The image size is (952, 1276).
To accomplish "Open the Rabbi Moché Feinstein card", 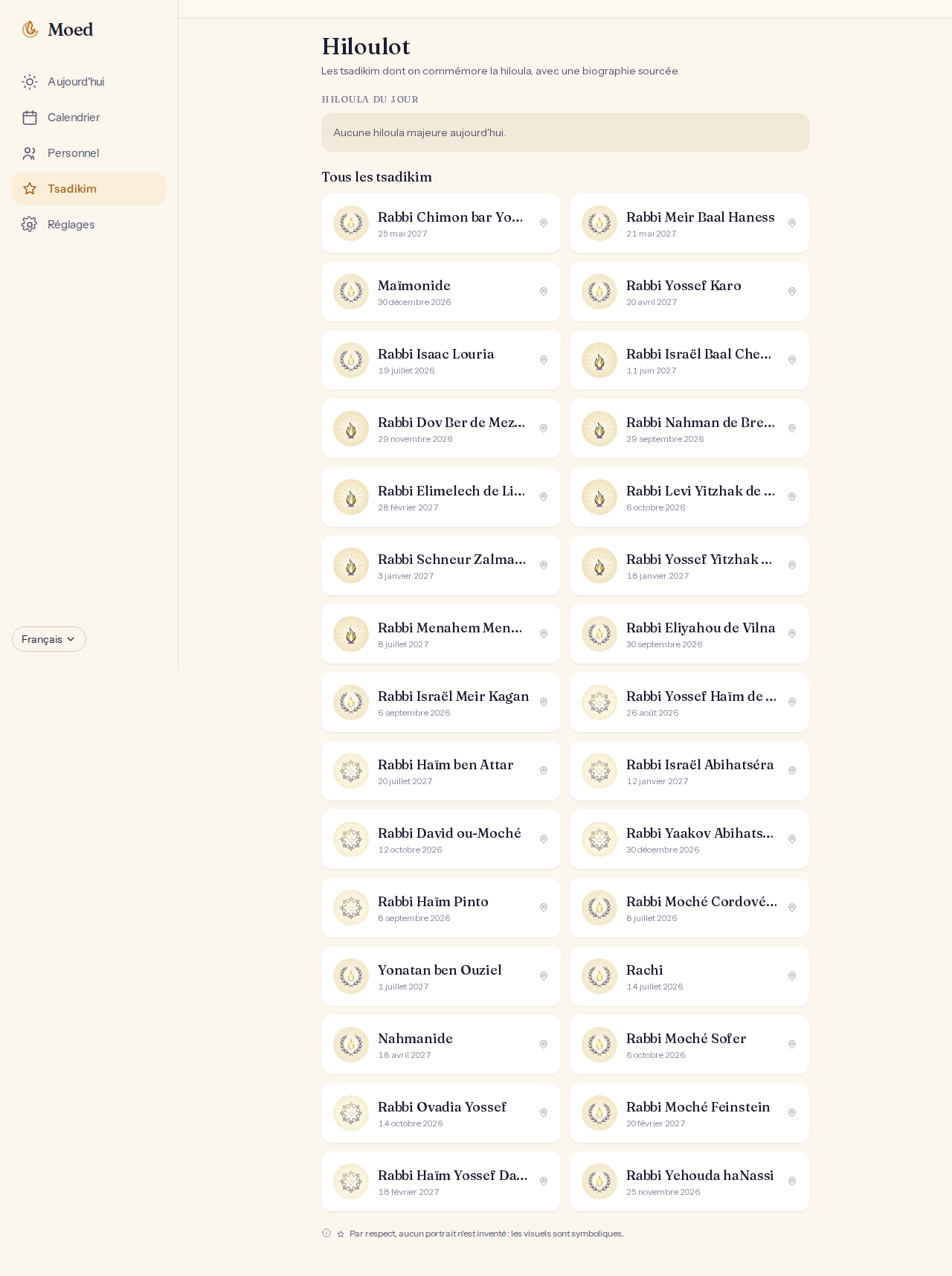I will click(689, 1113).
